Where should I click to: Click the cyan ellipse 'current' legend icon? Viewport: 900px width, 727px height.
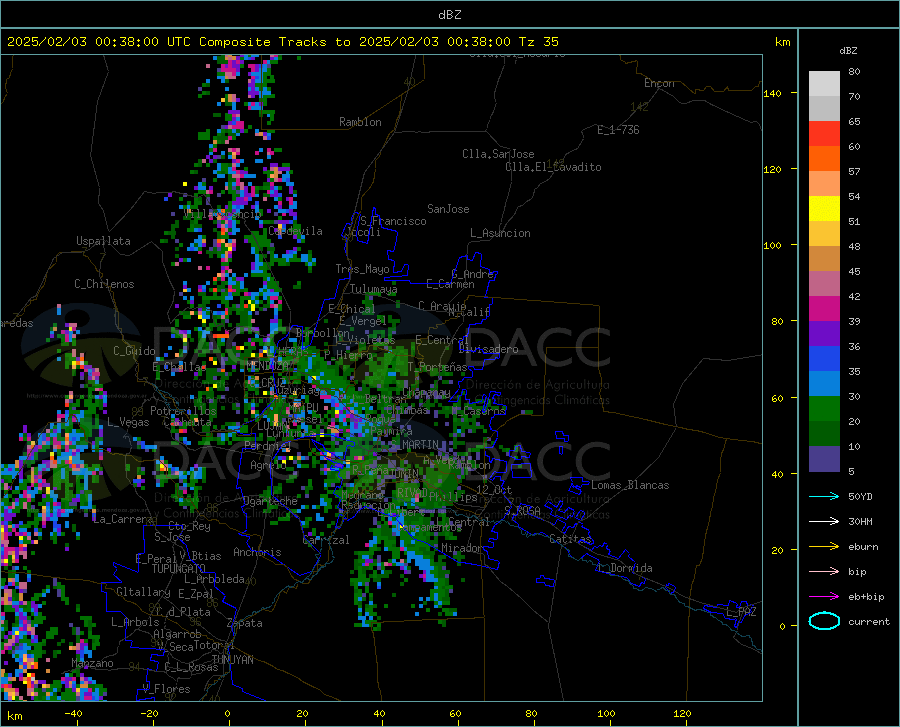click(x=824, y=621)
